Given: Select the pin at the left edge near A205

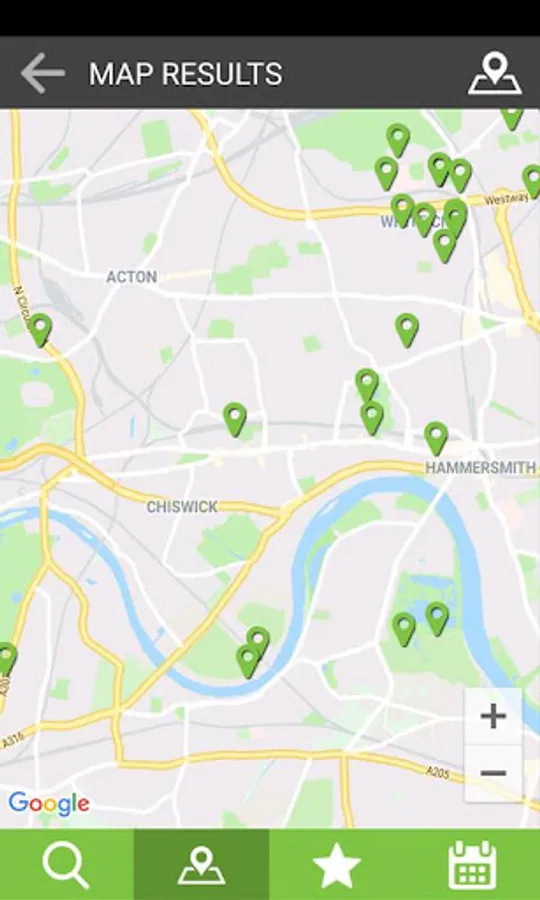Looking at the screenshot, I should click(x=6, y=659).
